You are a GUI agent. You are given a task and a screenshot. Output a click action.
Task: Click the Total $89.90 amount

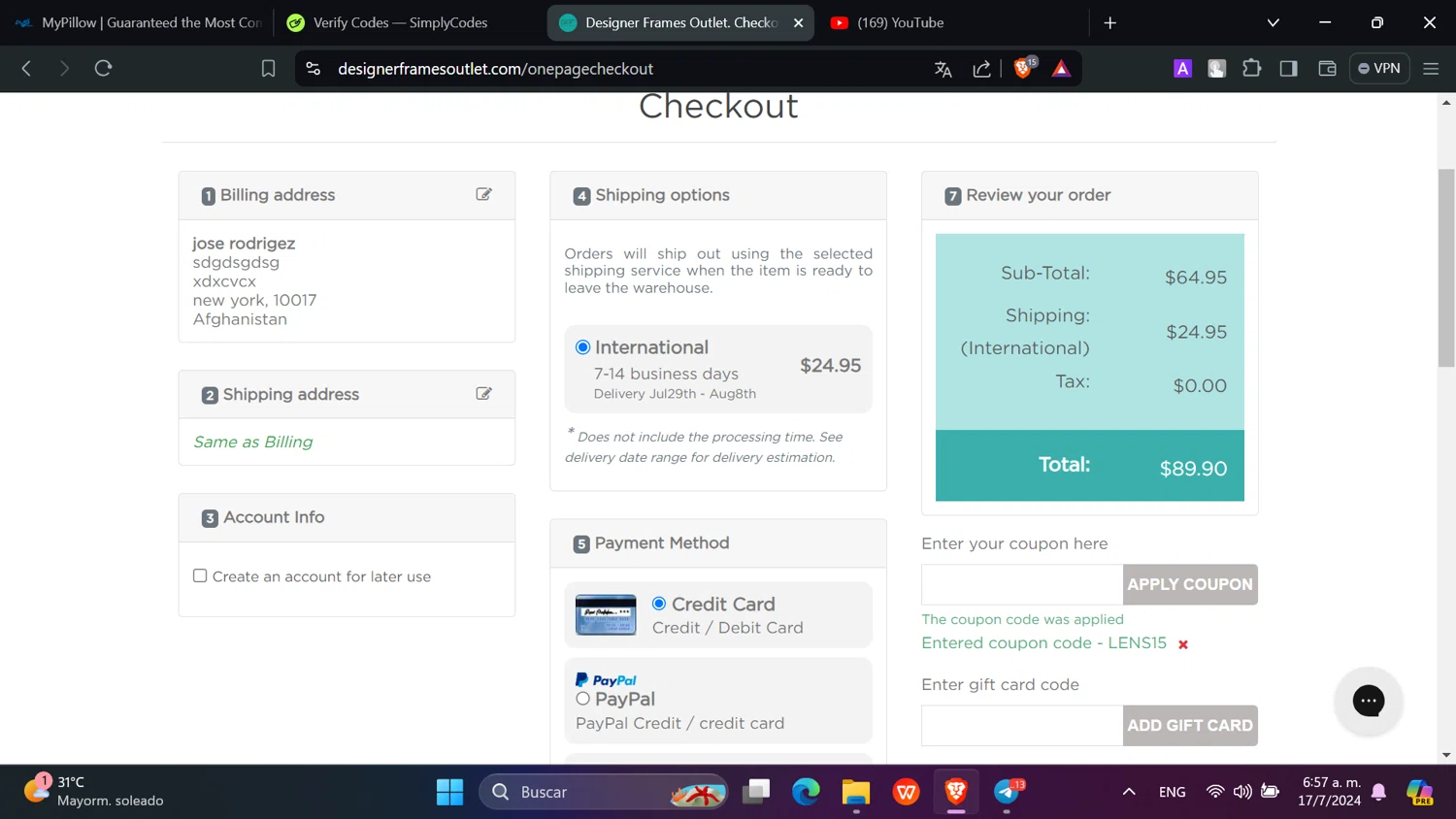coord(1193,468)
